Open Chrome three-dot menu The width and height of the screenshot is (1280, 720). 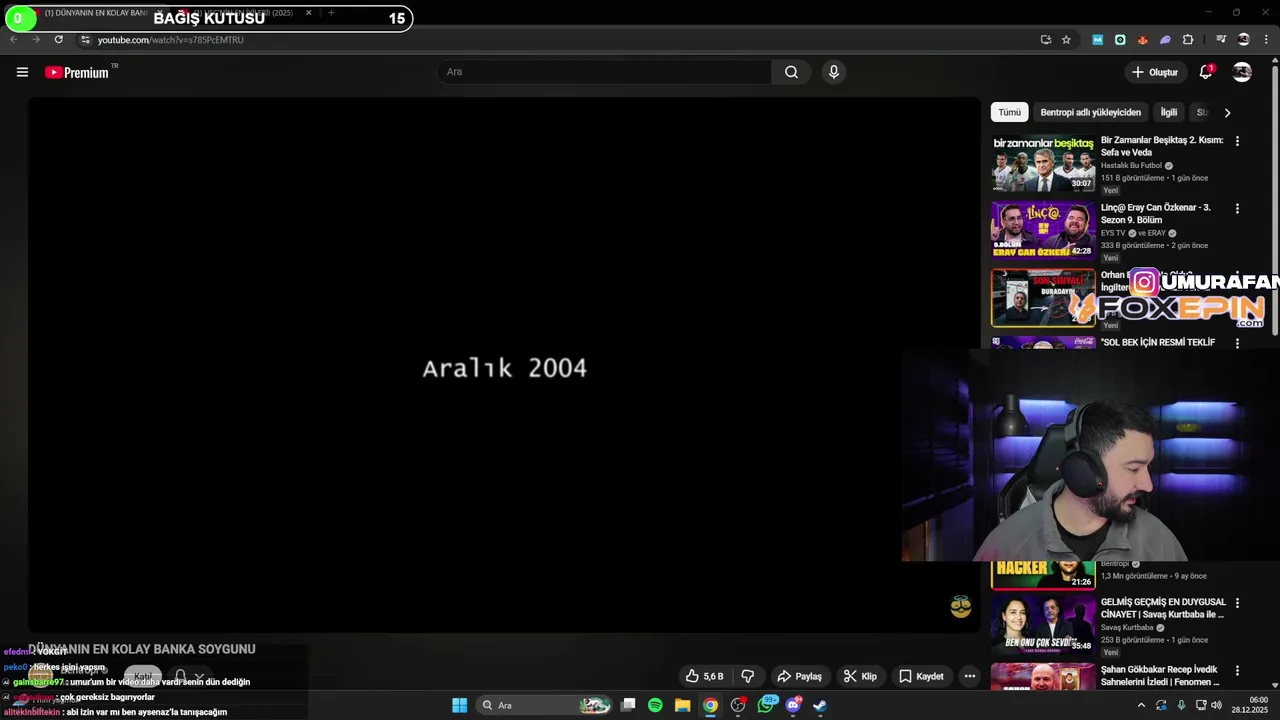pyautogui.click(x=1266, y=40)
